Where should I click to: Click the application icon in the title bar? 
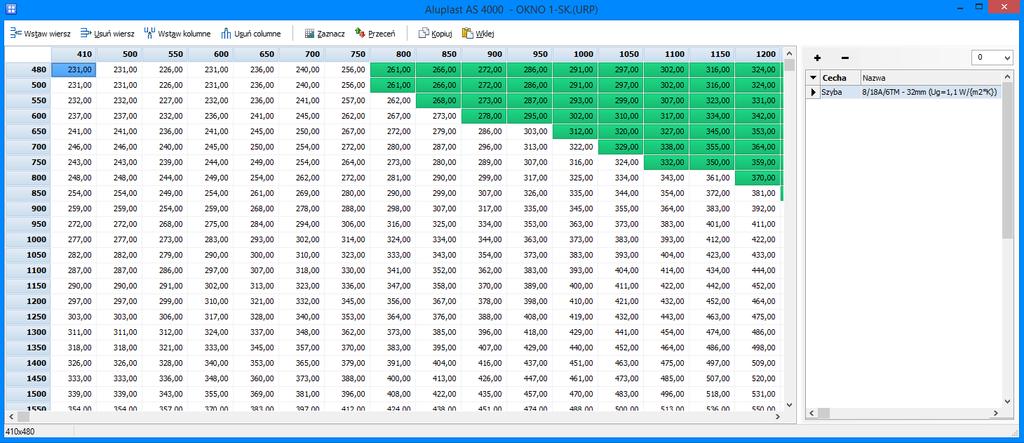(10, 9)
